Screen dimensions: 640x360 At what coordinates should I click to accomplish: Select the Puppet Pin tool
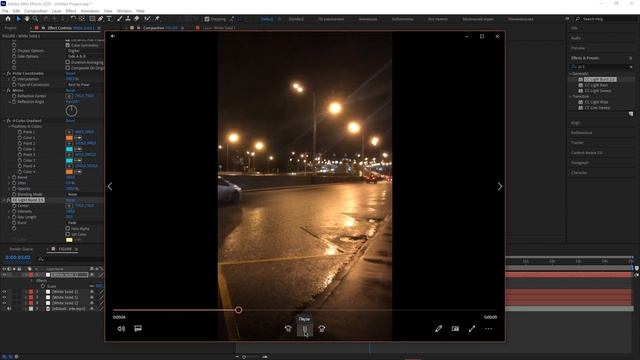(157, 19)
